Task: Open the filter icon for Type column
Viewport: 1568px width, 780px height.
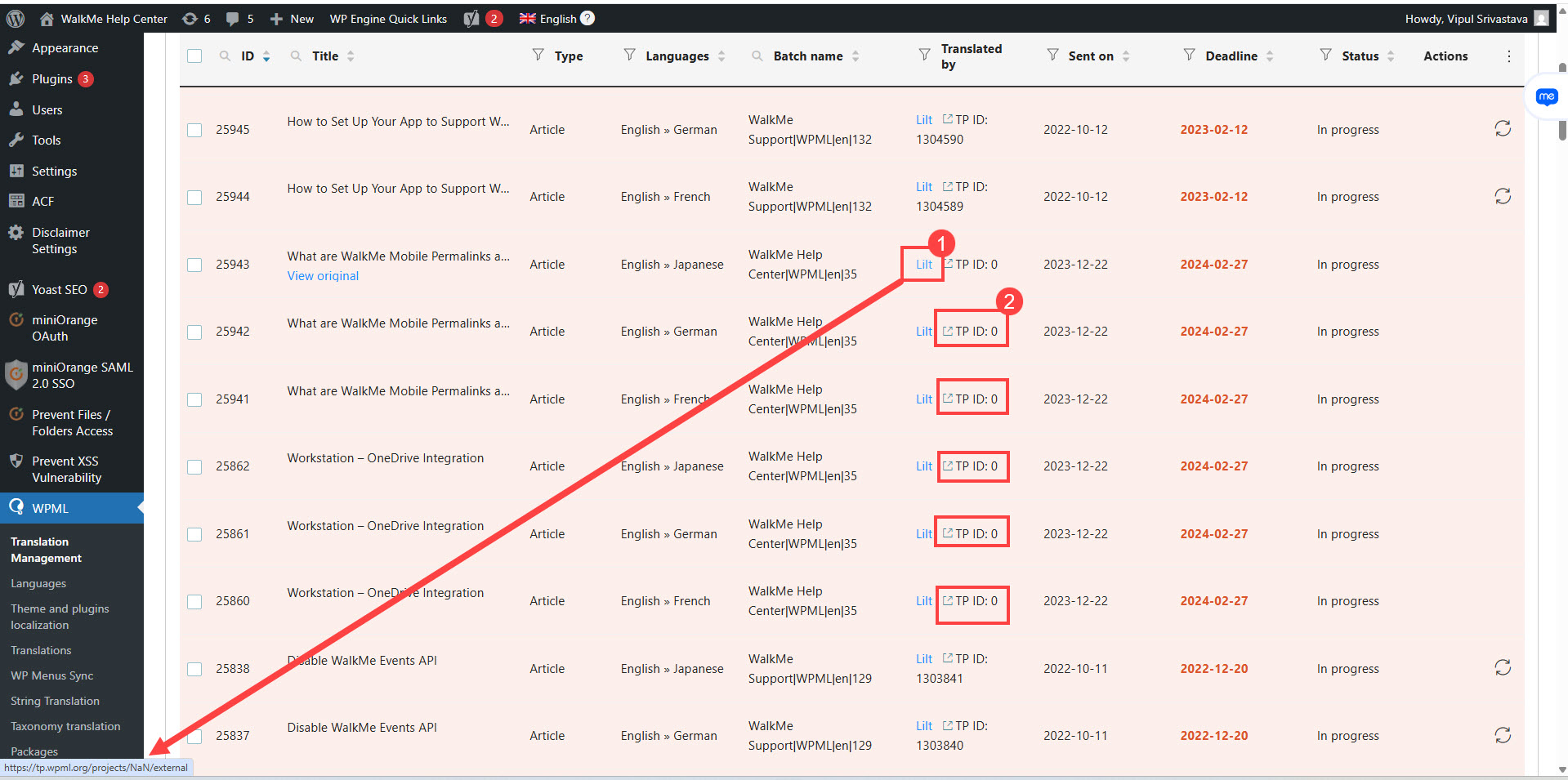Action: 538,55
